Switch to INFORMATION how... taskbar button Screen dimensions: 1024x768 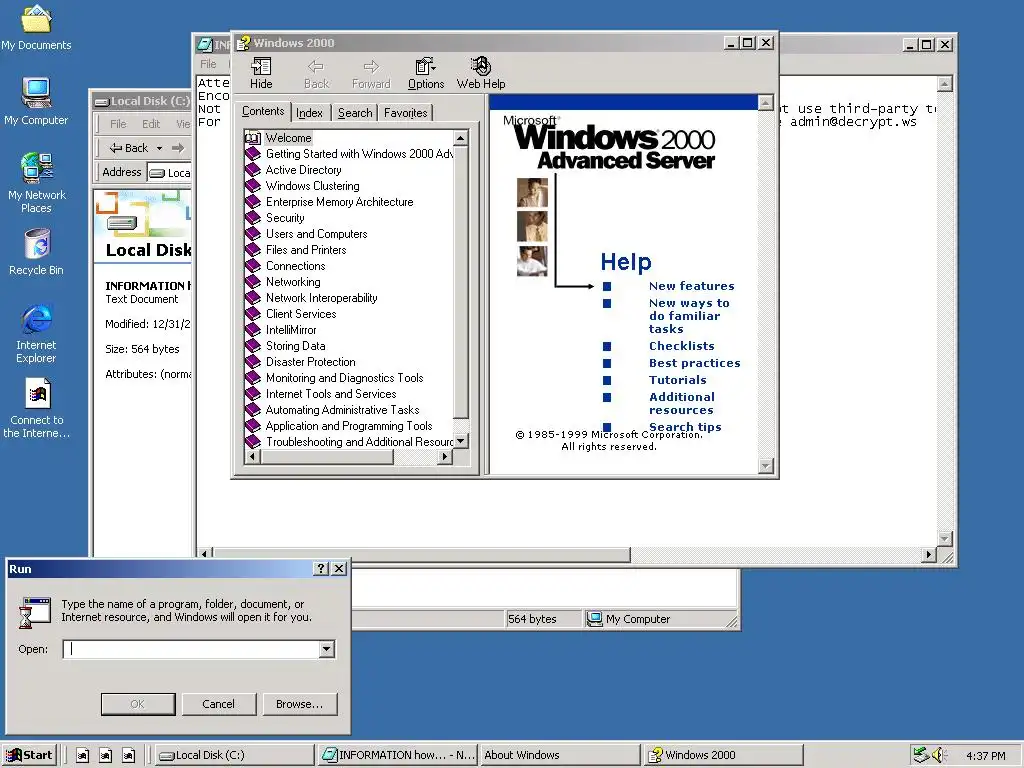397,755
